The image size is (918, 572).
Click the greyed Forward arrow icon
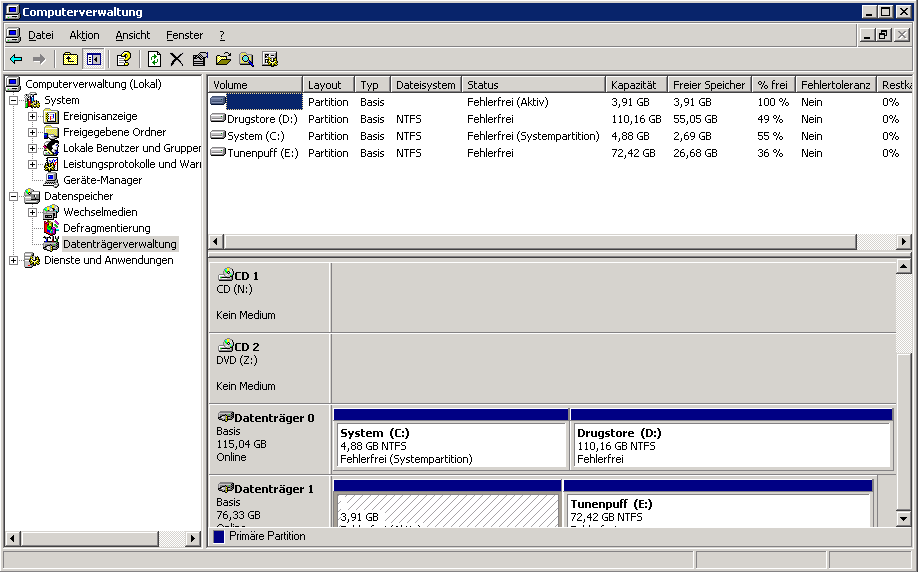pos(39,59)
